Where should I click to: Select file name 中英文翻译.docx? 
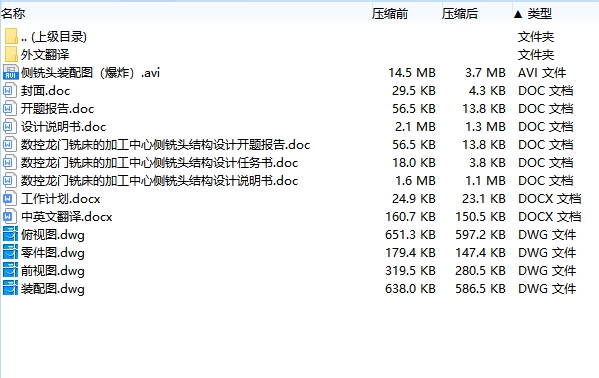(x=66, y=217)
